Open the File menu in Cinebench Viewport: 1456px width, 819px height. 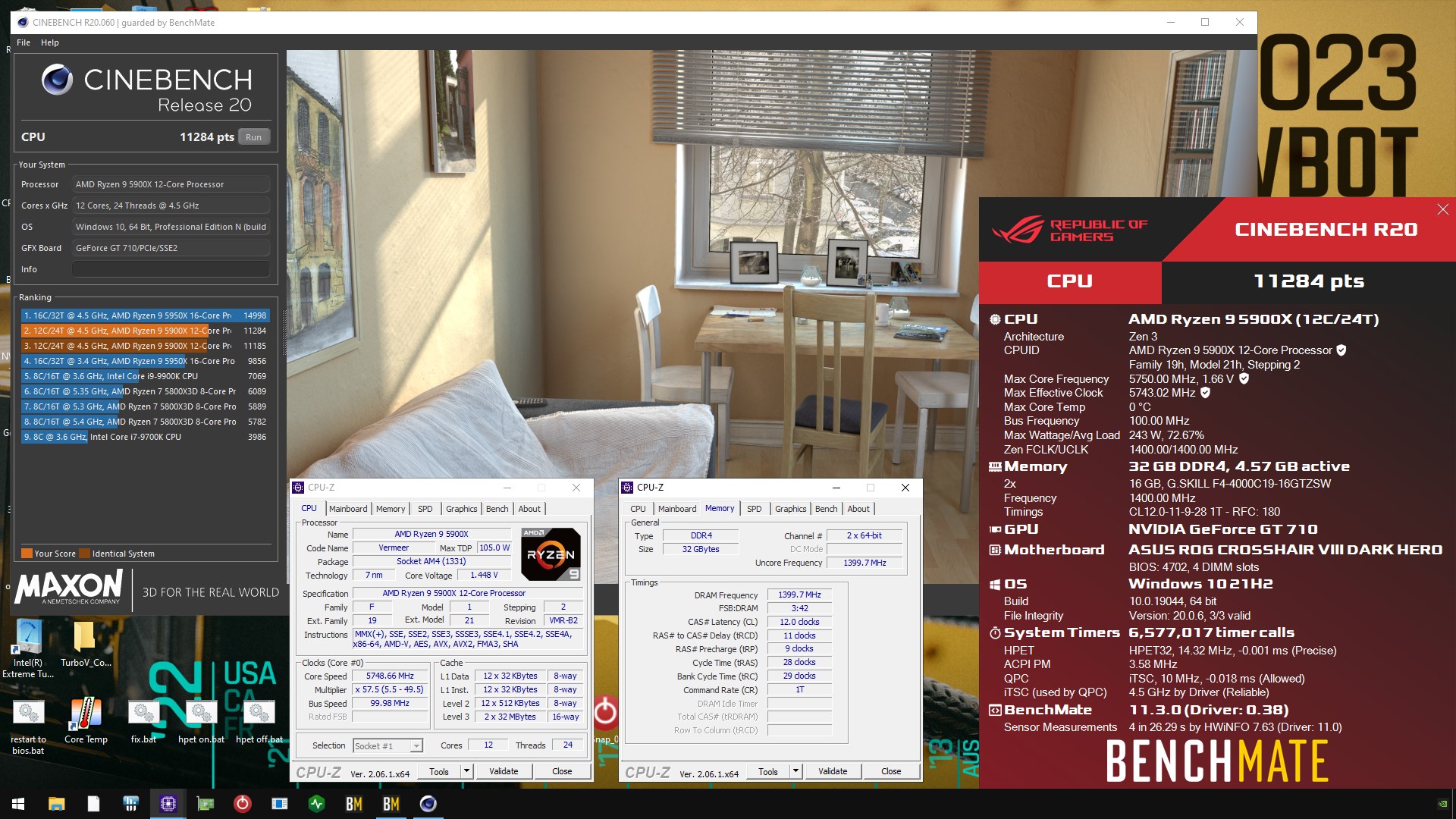click(x=24, y=42)
